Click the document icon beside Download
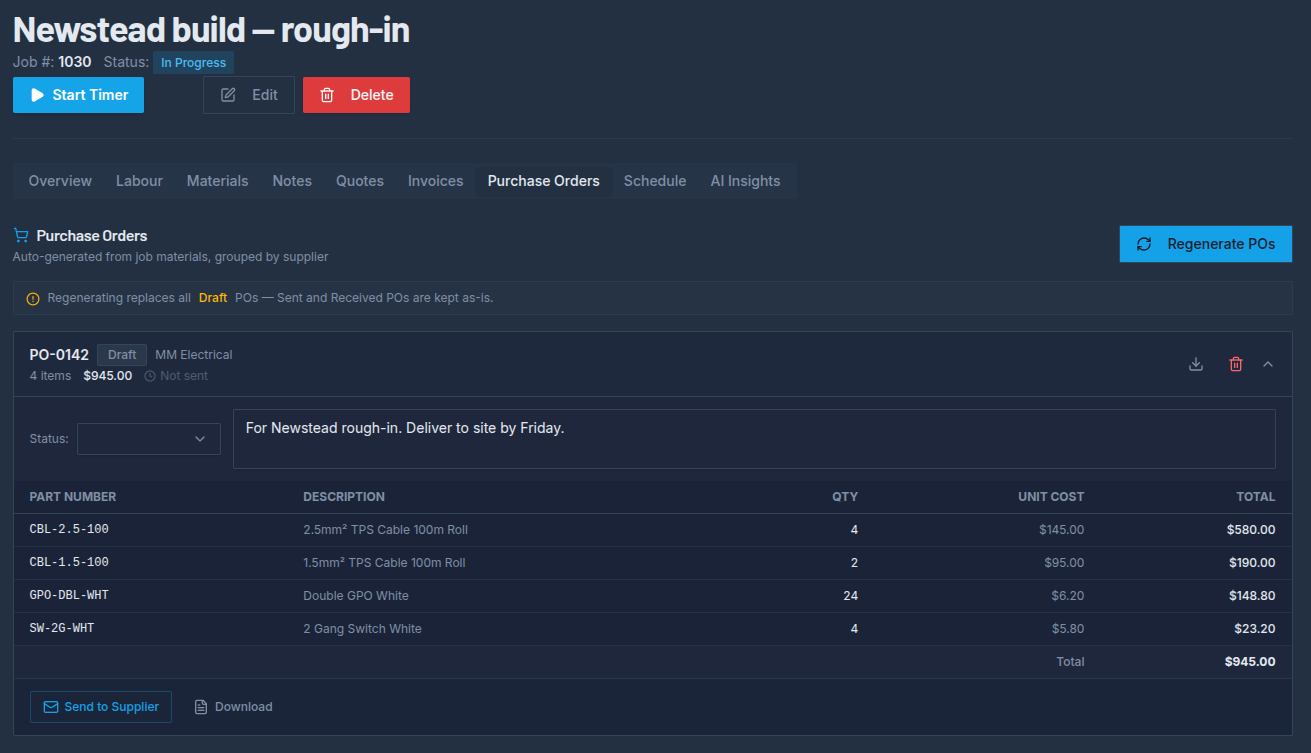 click(x=201, y=707)
